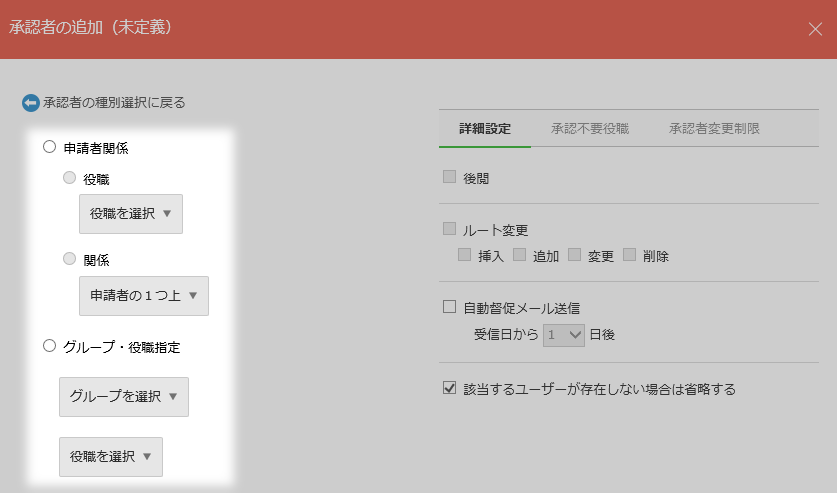Enable 自動督促メール送信 checkbox
Screen dimensions: 837x493
(x=449, y=307)
